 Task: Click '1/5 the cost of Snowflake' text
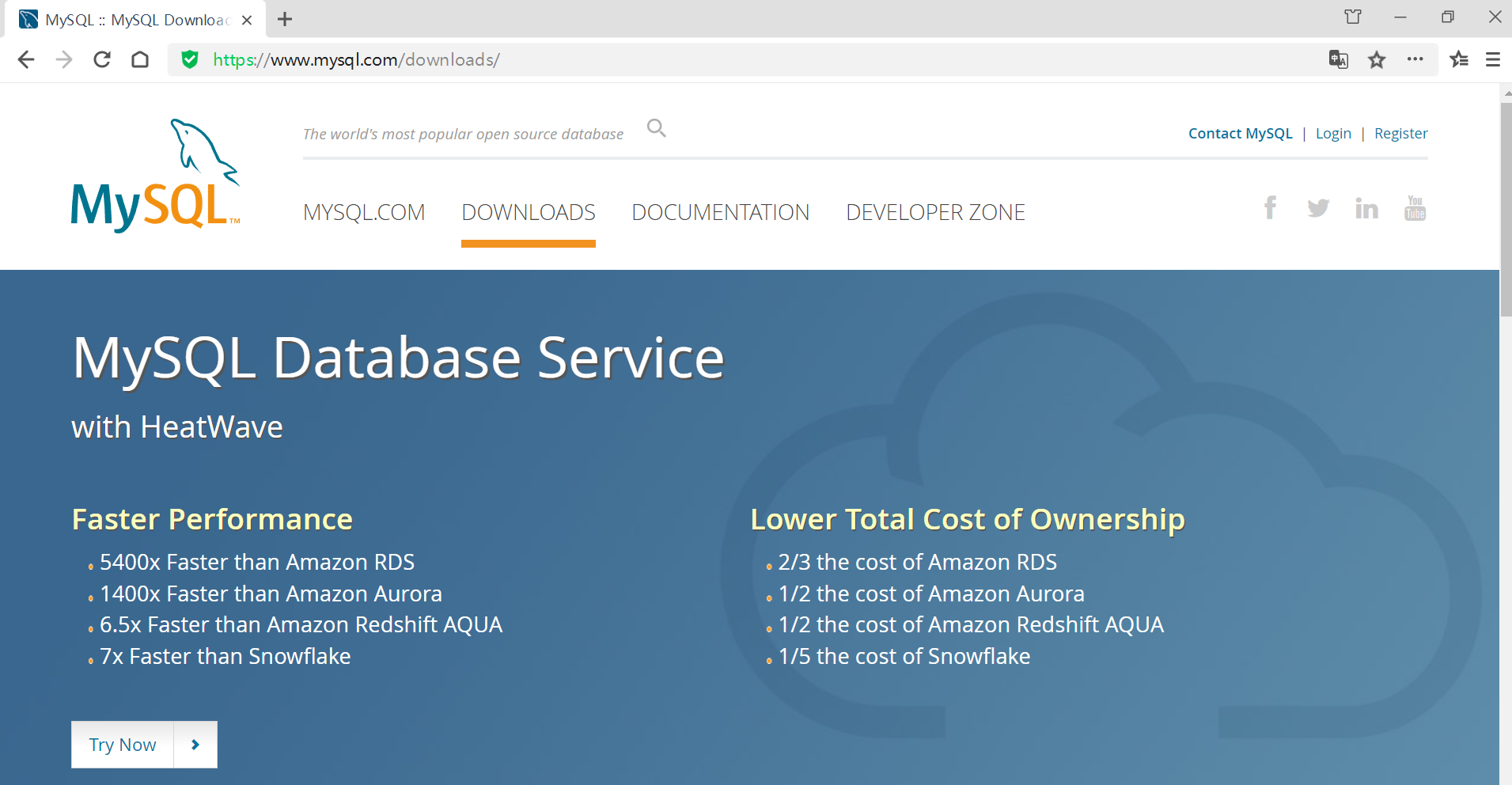click(904, 656)
